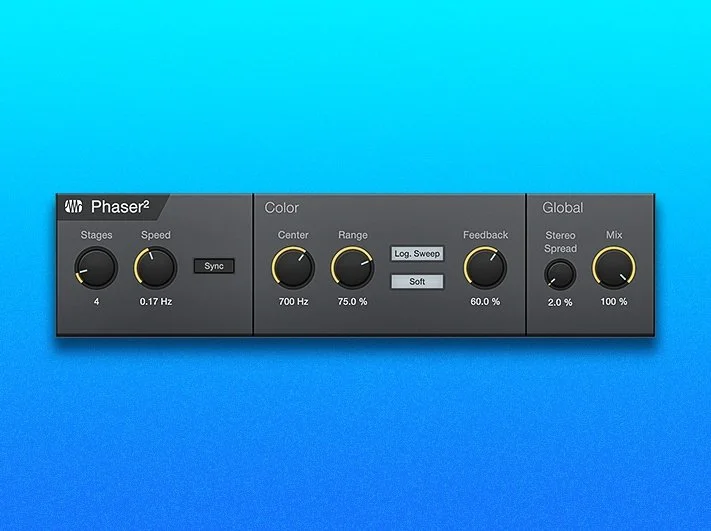
Task: Toggle the Sync button
Action: point(214,266)
